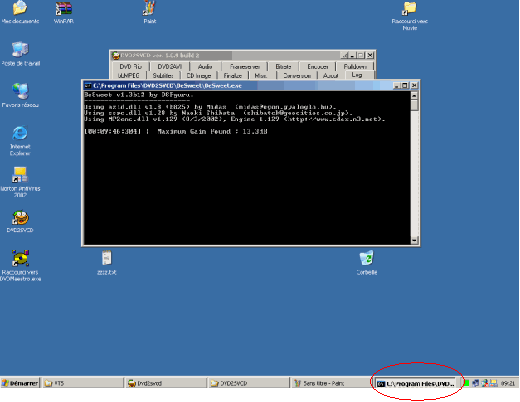Click the Démarrer start button

point(20,383)
